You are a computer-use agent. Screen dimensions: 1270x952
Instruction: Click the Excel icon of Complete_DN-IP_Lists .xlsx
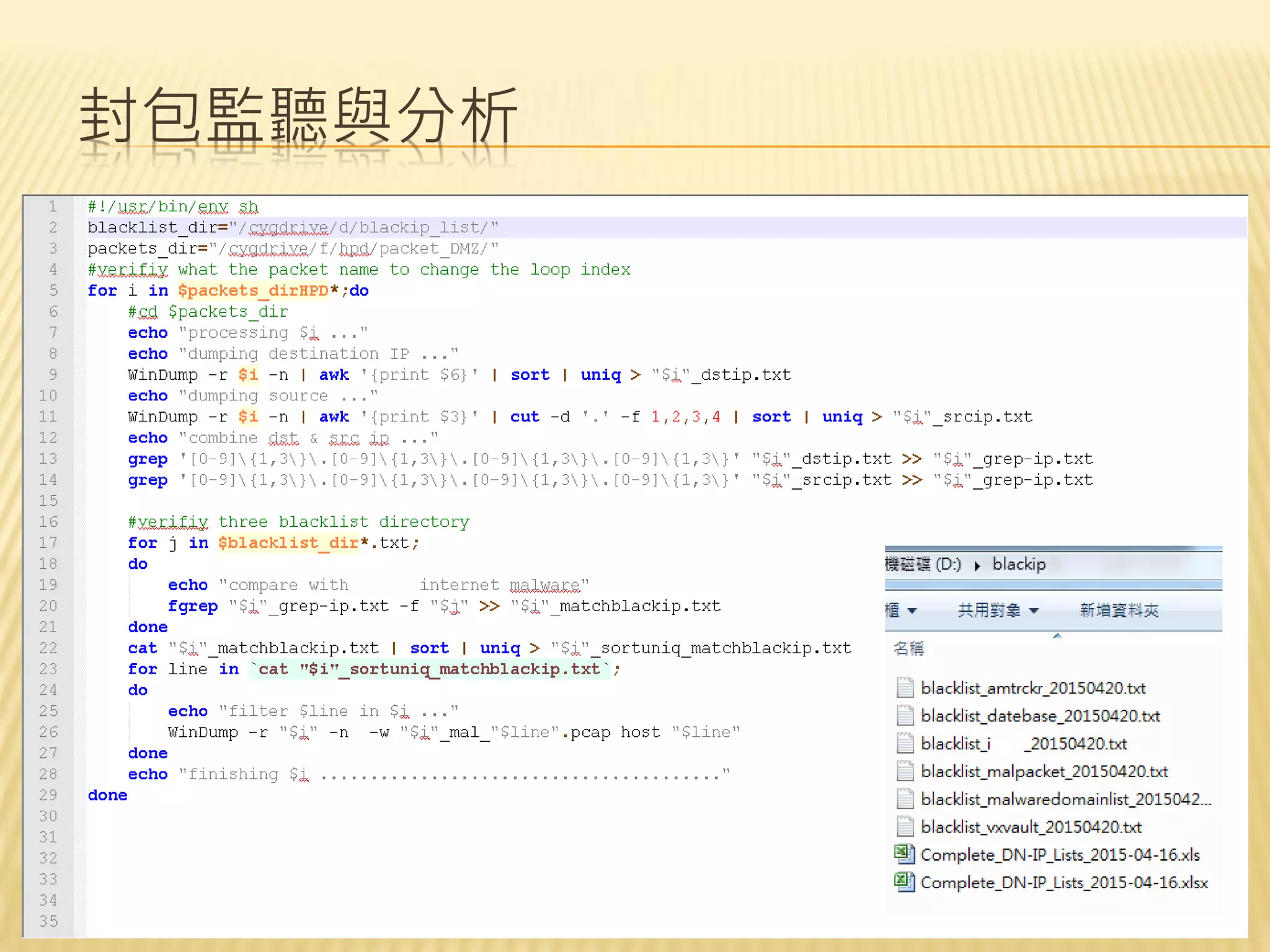(905, 882)
